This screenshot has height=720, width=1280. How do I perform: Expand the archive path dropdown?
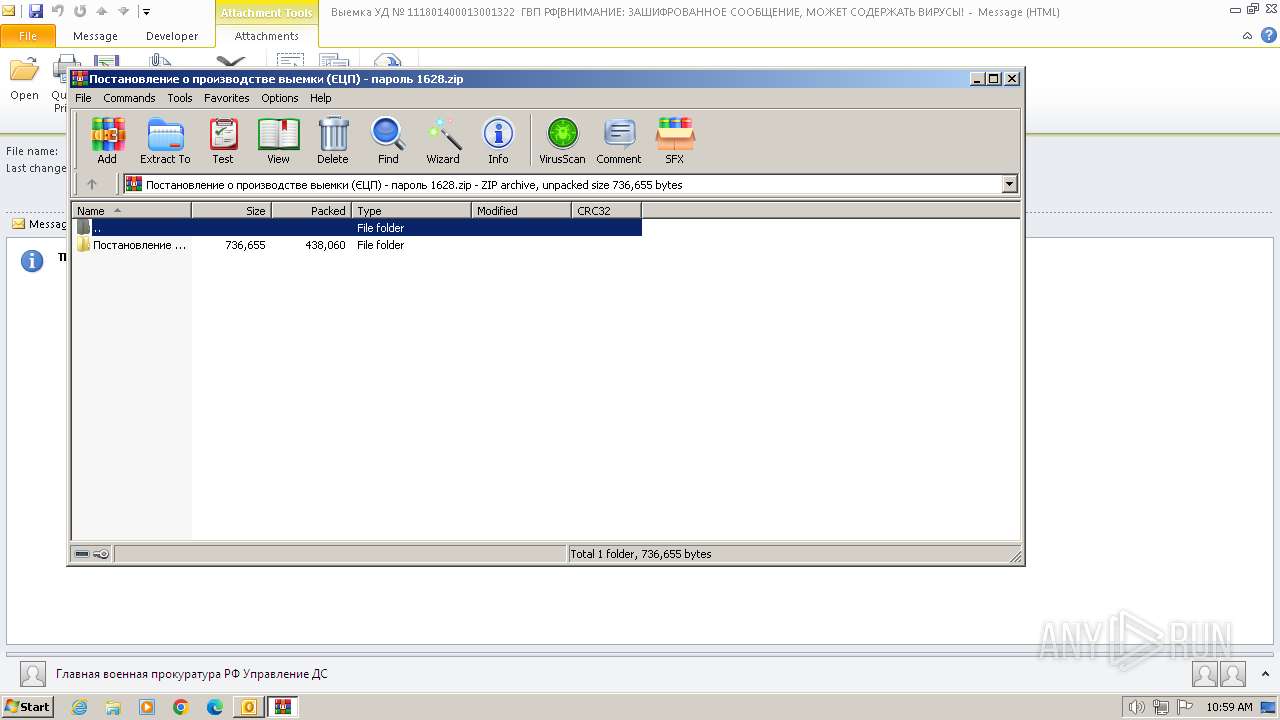pyautogui.click(x=1009, y=184)
